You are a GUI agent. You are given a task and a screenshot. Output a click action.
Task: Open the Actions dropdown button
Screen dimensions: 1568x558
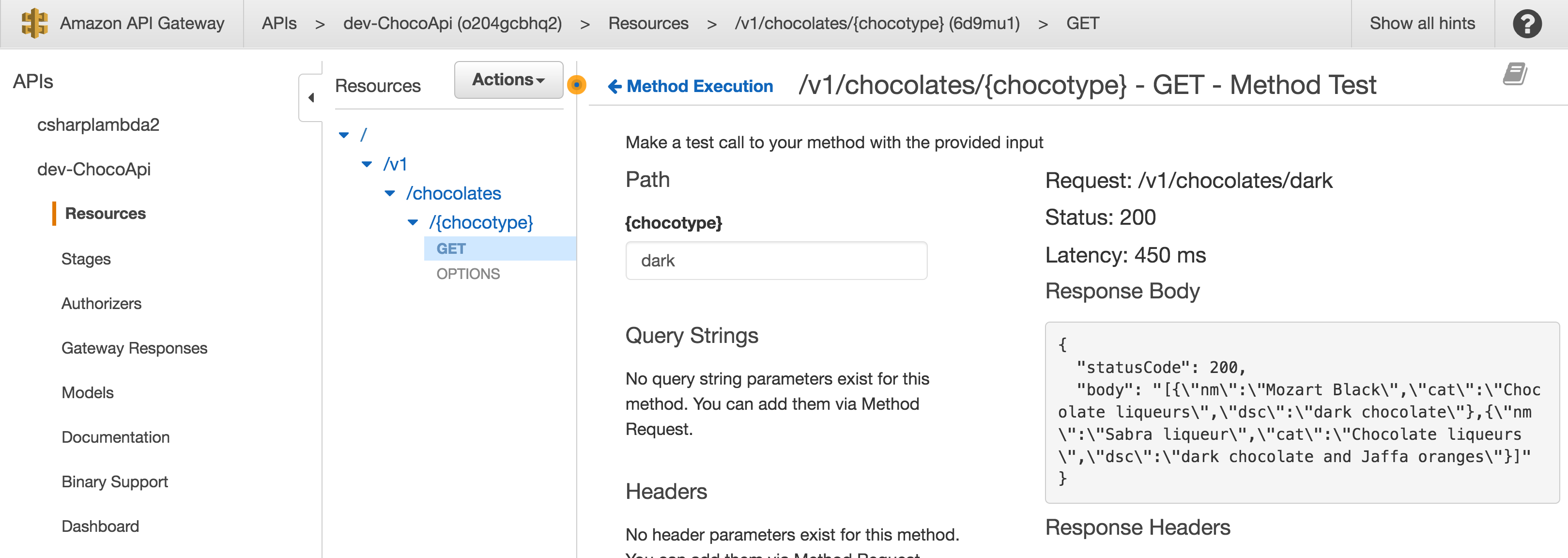pos(508,80)
